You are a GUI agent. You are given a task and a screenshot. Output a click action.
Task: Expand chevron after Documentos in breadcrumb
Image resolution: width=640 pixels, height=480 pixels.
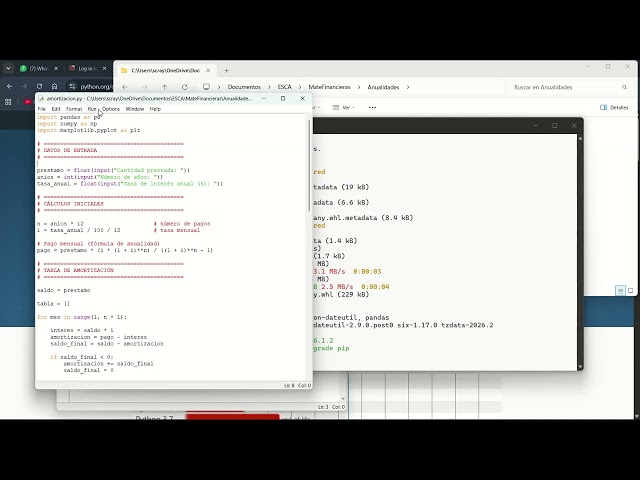[x=269, y=87]
